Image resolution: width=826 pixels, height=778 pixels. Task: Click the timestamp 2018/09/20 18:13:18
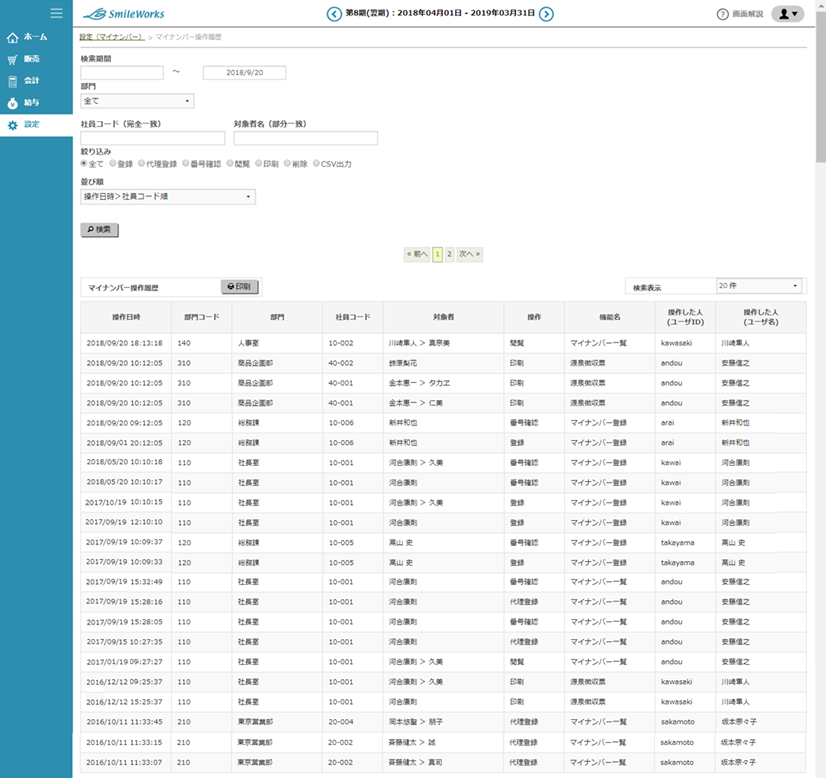pyautogui.click(x=124, y=343)
